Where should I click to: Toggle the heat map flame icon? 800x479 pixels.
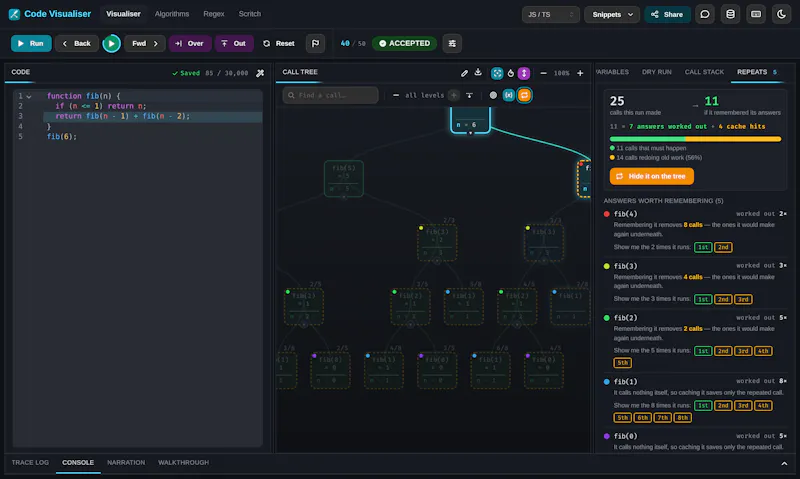click(x=511, y=73)
